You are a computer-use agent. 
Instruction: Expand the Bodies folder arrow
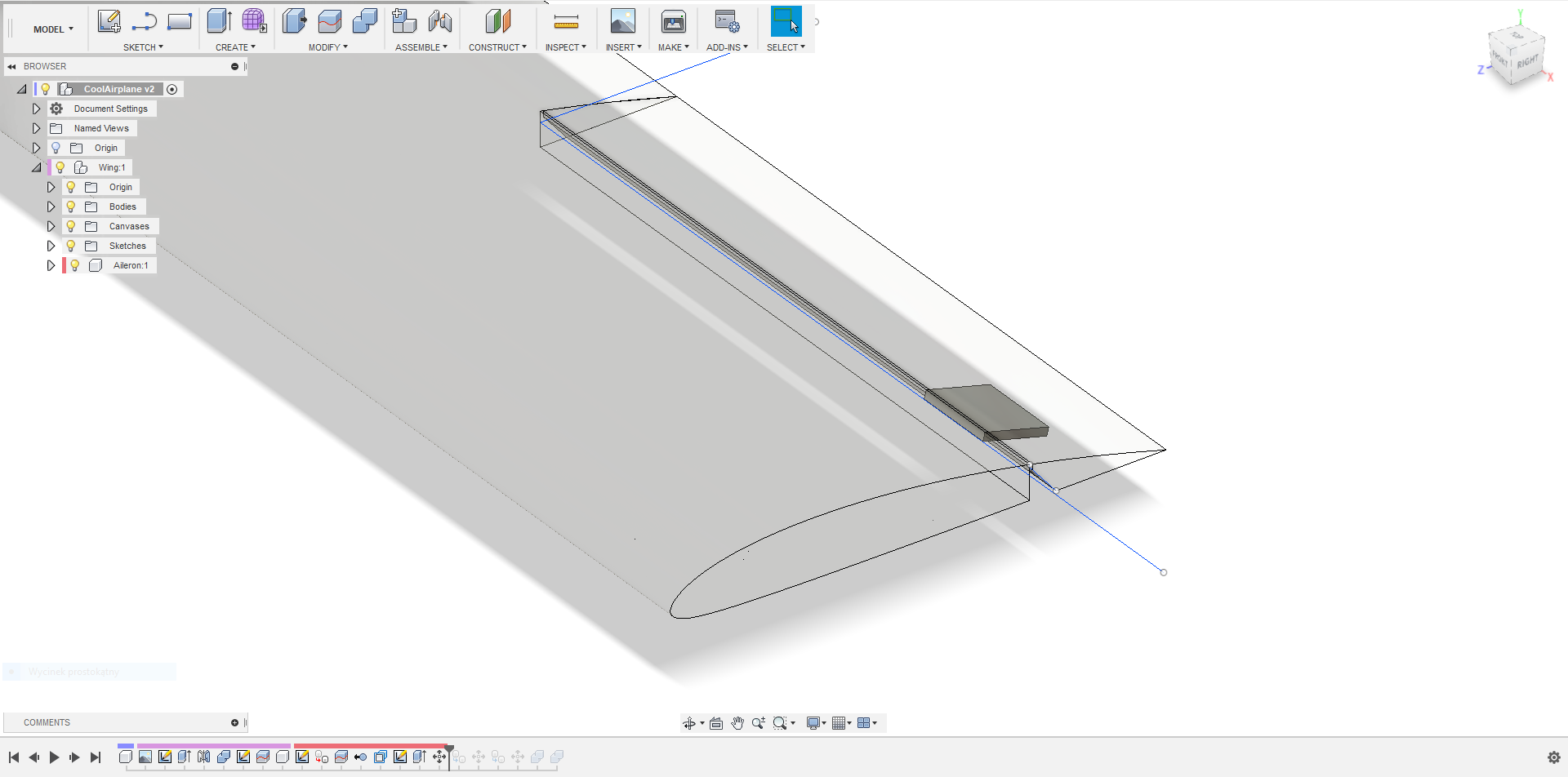coord(51,206)
